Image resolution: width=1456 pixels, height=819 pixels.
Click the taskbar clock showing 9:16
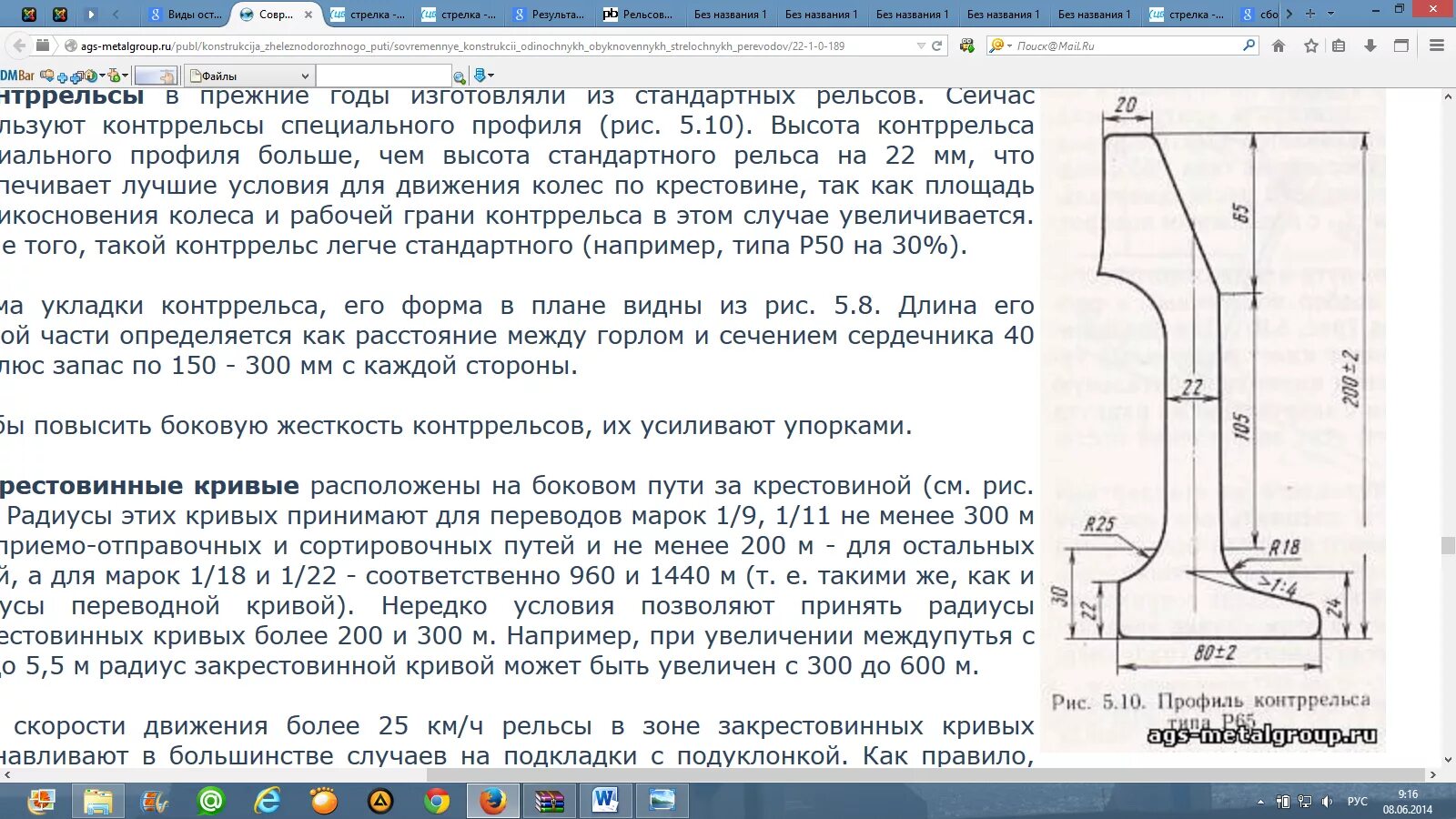tap(1408, 801)
